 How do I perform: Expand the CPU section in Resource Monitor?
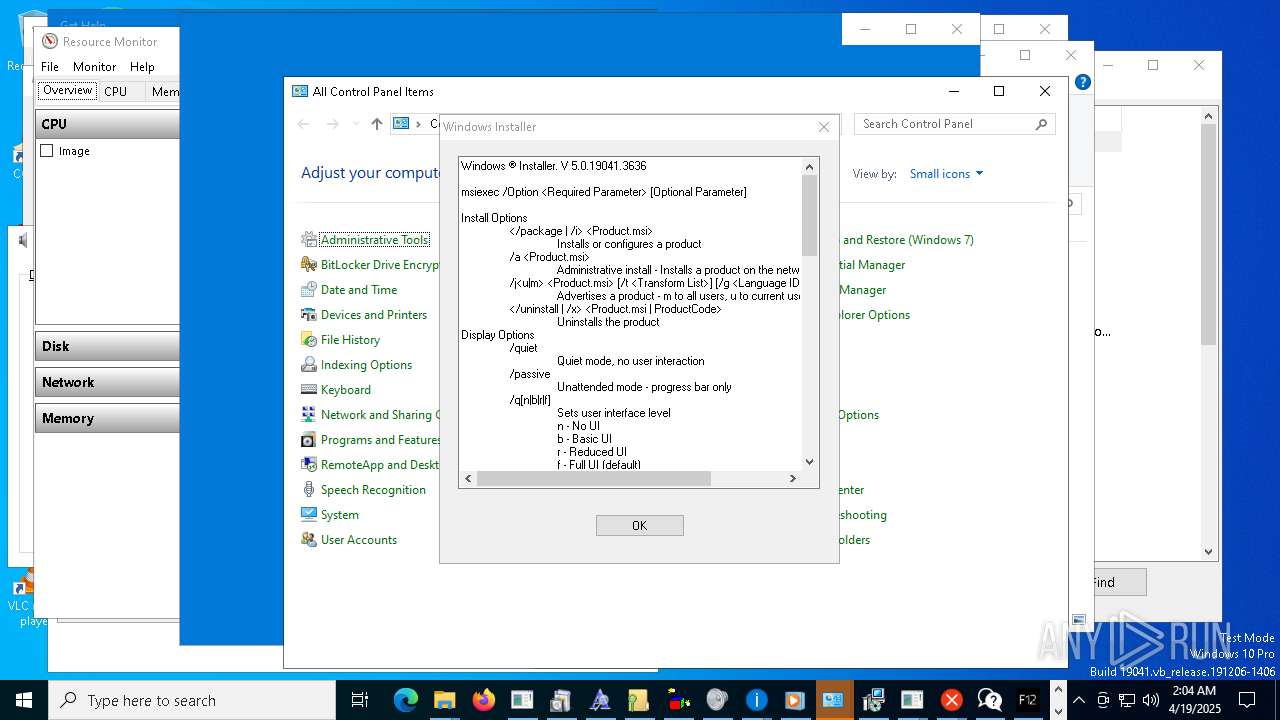pyautogui.click(x=108, y=124)
